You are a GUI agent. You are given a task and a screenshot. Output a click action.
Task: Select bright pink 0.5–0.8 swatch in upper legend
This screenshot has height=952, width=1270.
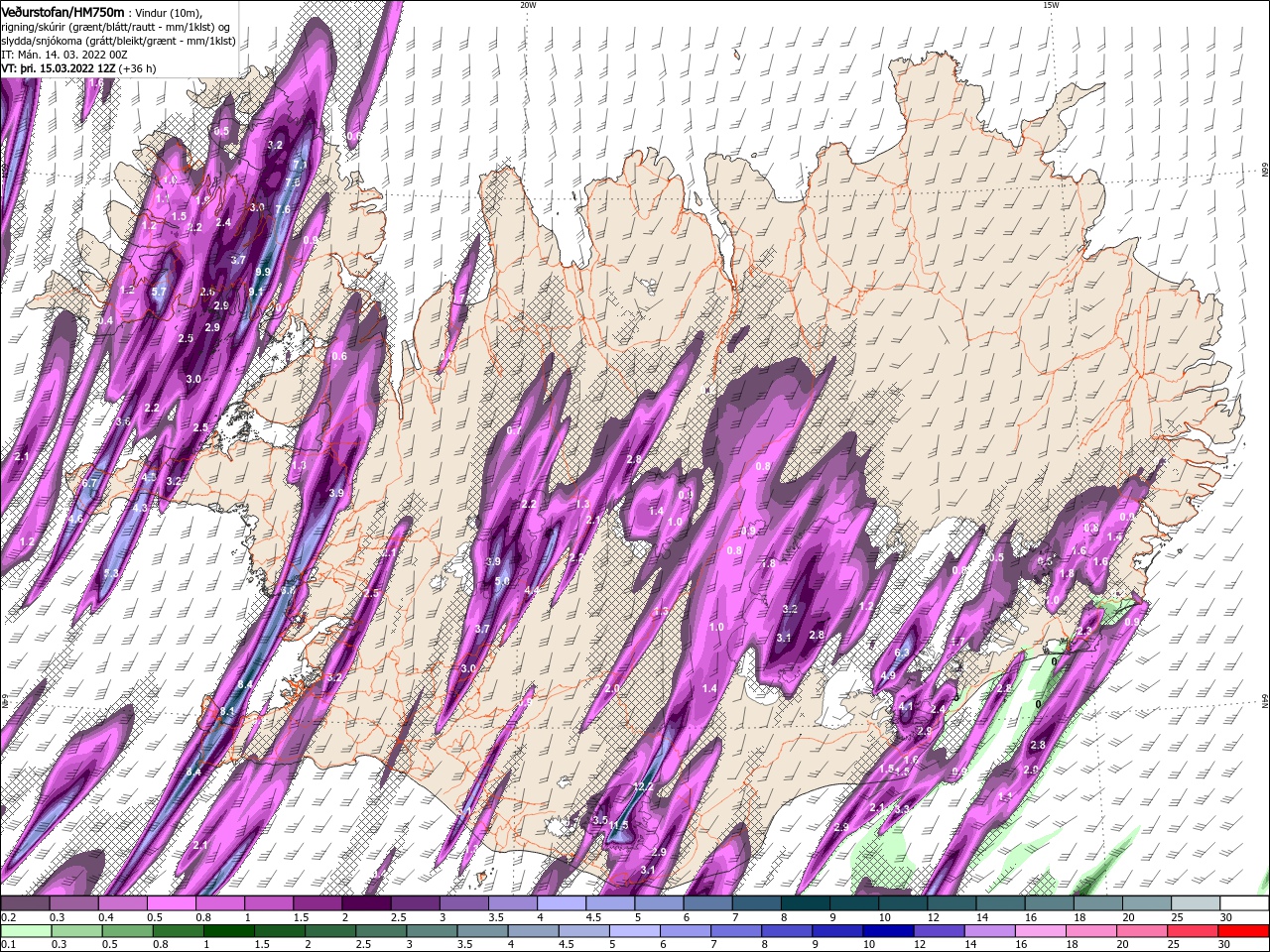(171, 903)
